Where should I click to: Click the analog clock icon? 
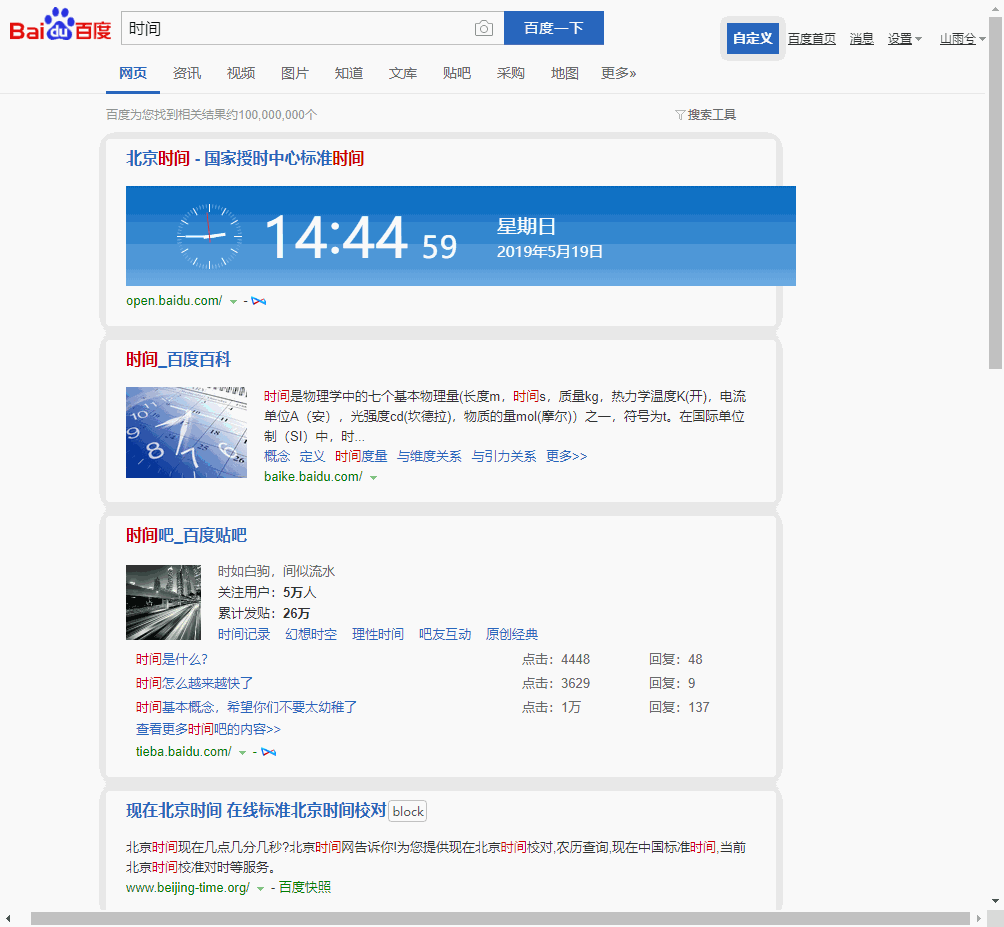tap(209, 236)
